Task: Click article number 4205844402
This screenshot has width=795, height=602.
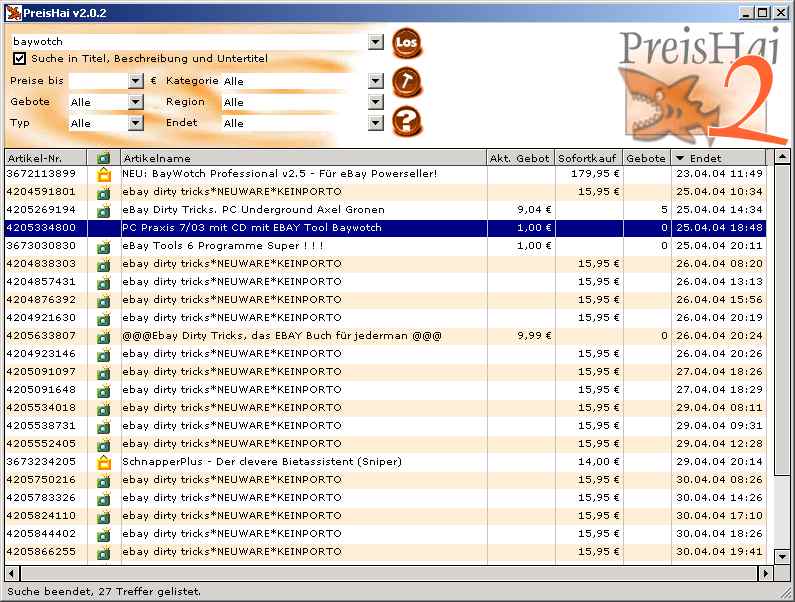Action: pos(41,534)
